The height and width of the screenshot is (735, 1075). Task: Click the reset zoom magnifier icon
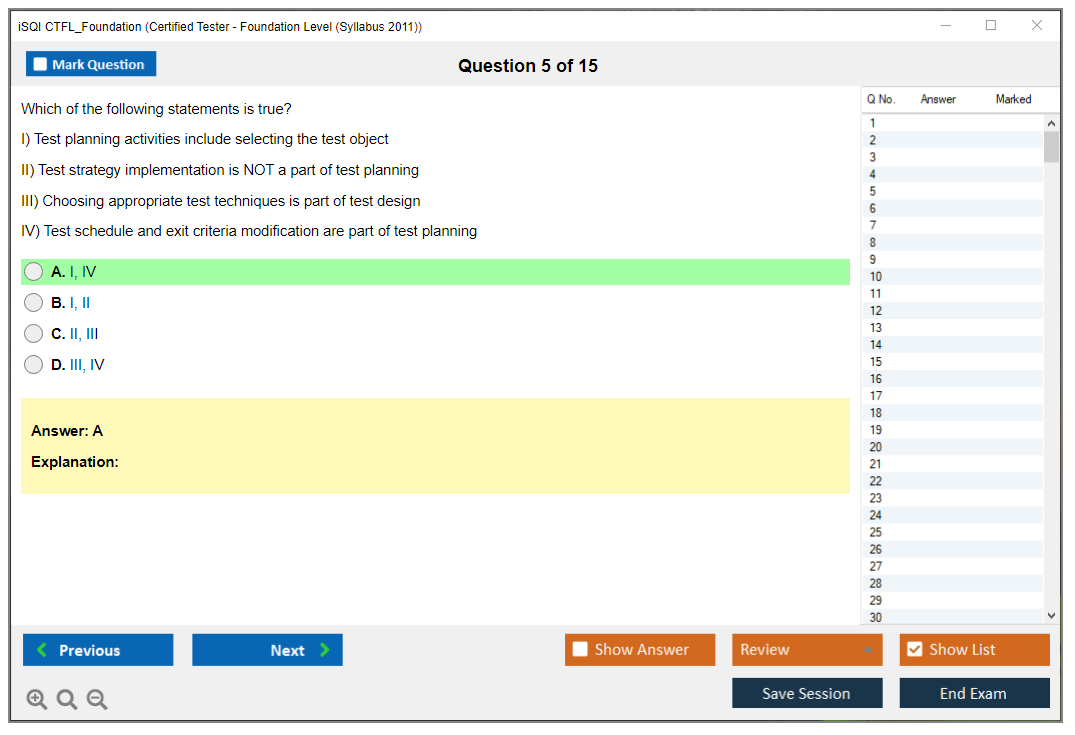point(67,699)
